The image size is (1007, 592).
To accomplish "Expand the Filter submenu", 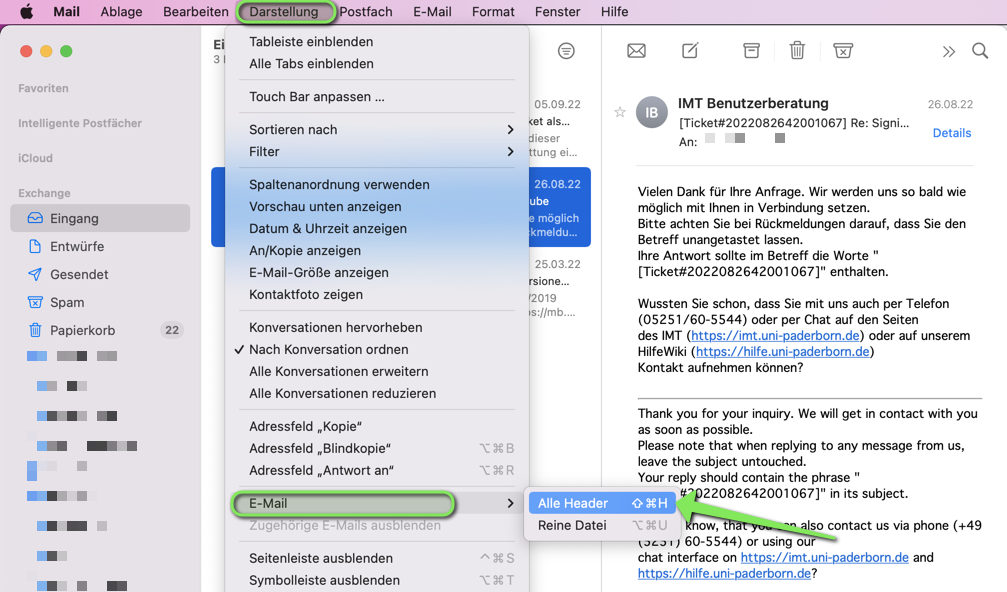I will coord(377,152).
